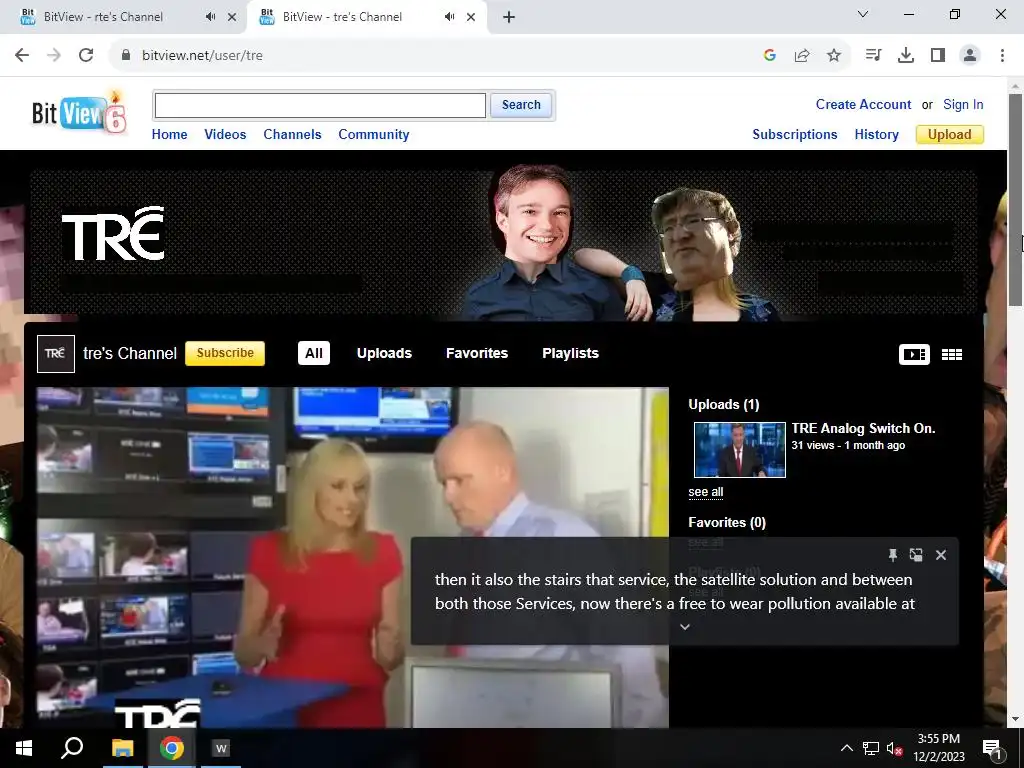Open the Chrome three-dot menu
The image size is (1024, 768).
point(1002,56)
